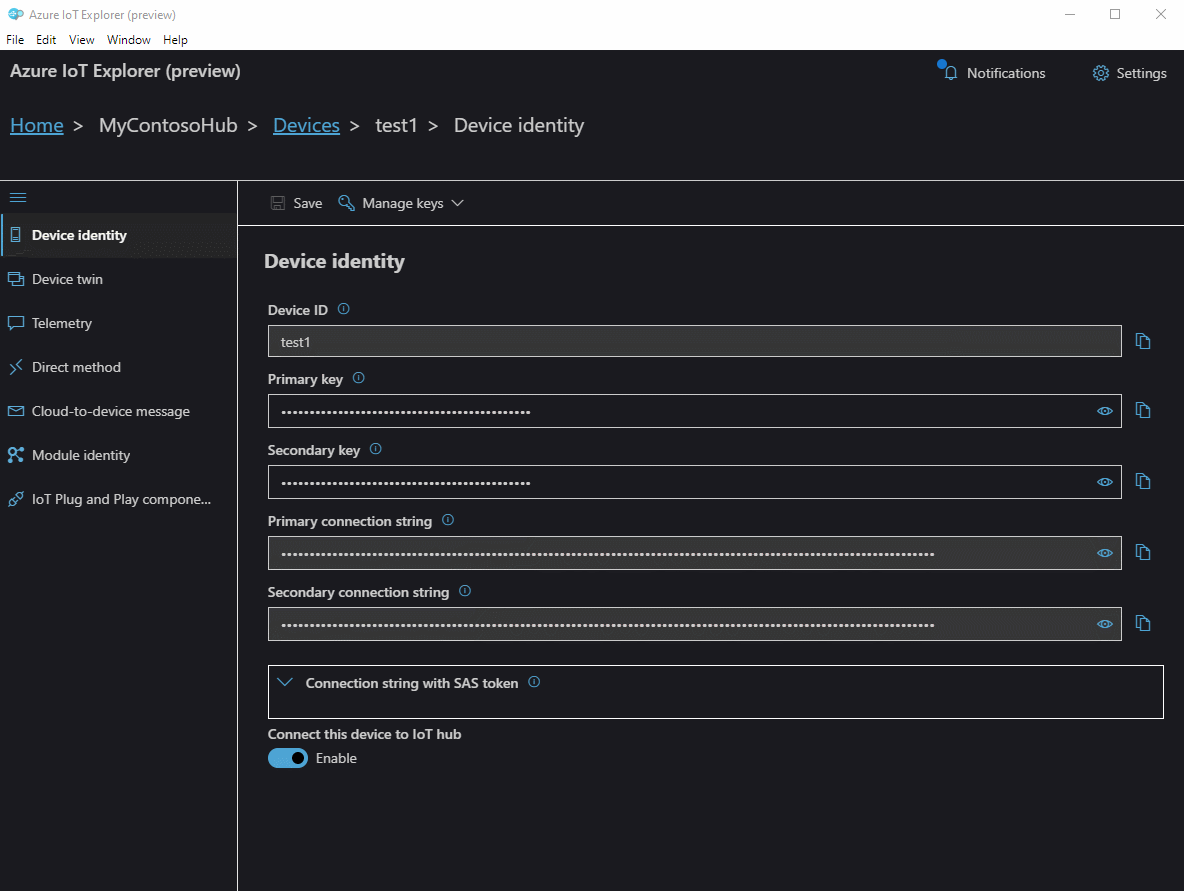Open info tooltip for Primary connection string

click(x=448, y=520)
